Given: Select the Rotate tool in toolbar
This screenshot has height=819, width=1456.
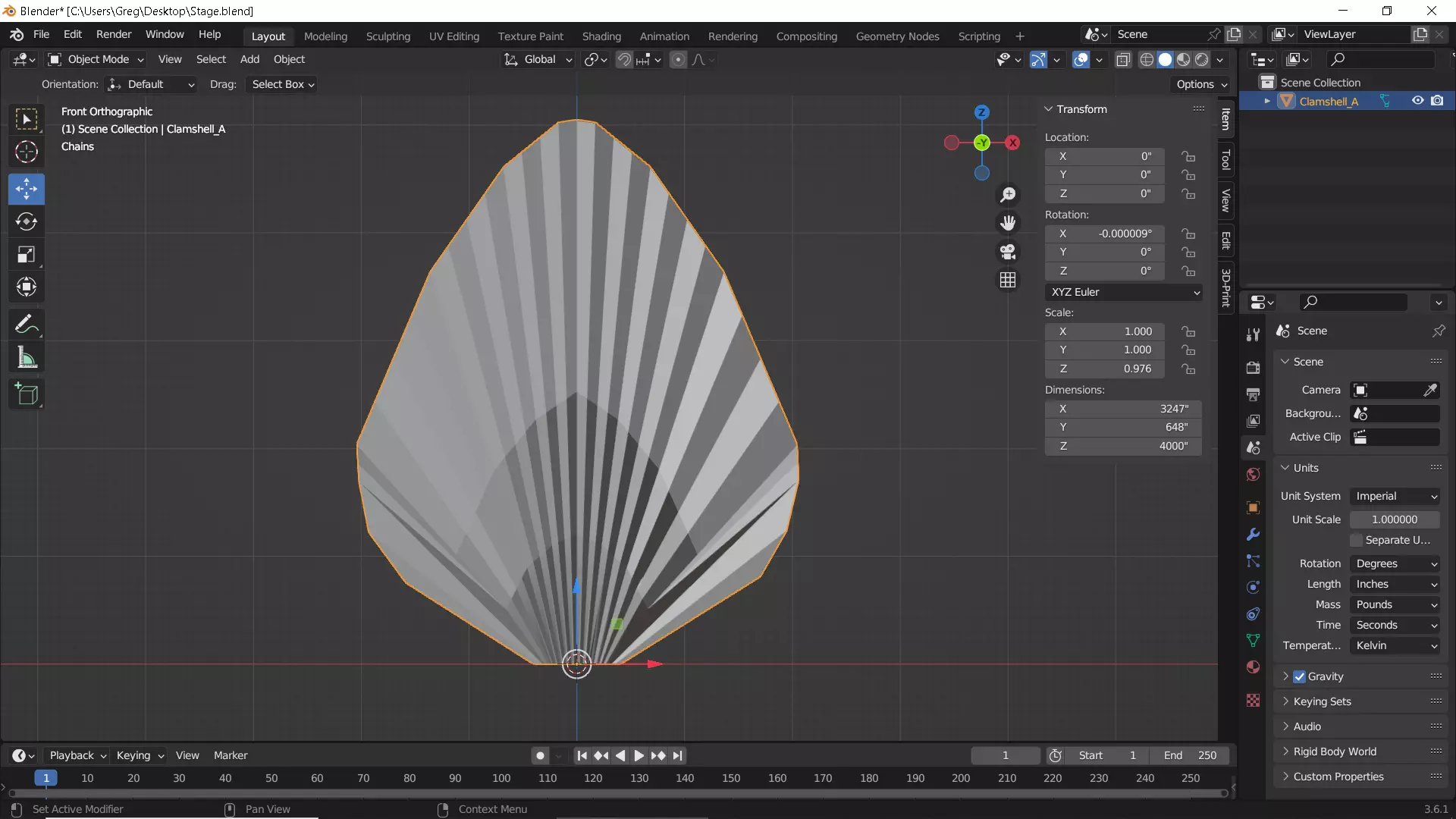Looking at the screenshot, I should (27, 221).
